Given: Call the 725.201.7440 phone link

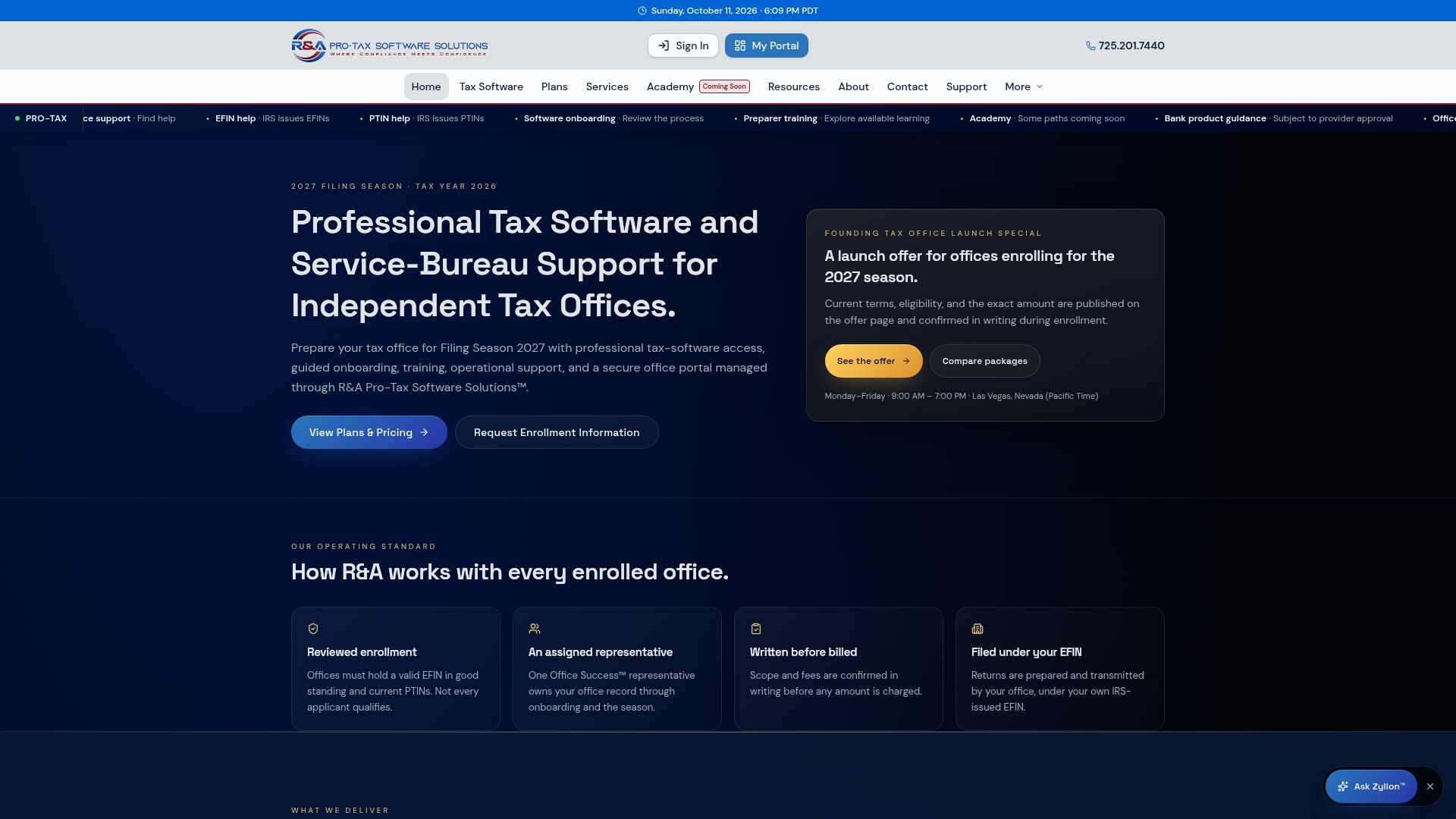Looking at the screenshot, I should [x=1125, y=45].
